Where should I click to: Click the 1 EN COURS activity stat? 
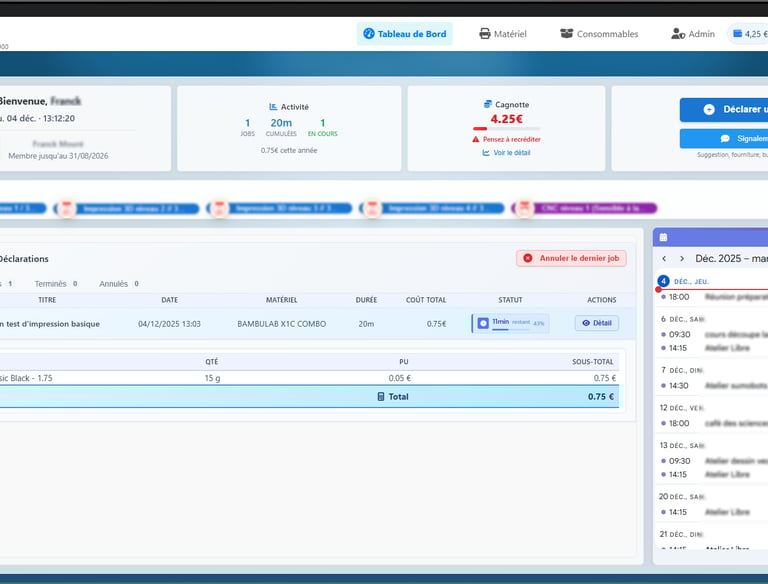[x=322, y=127]
